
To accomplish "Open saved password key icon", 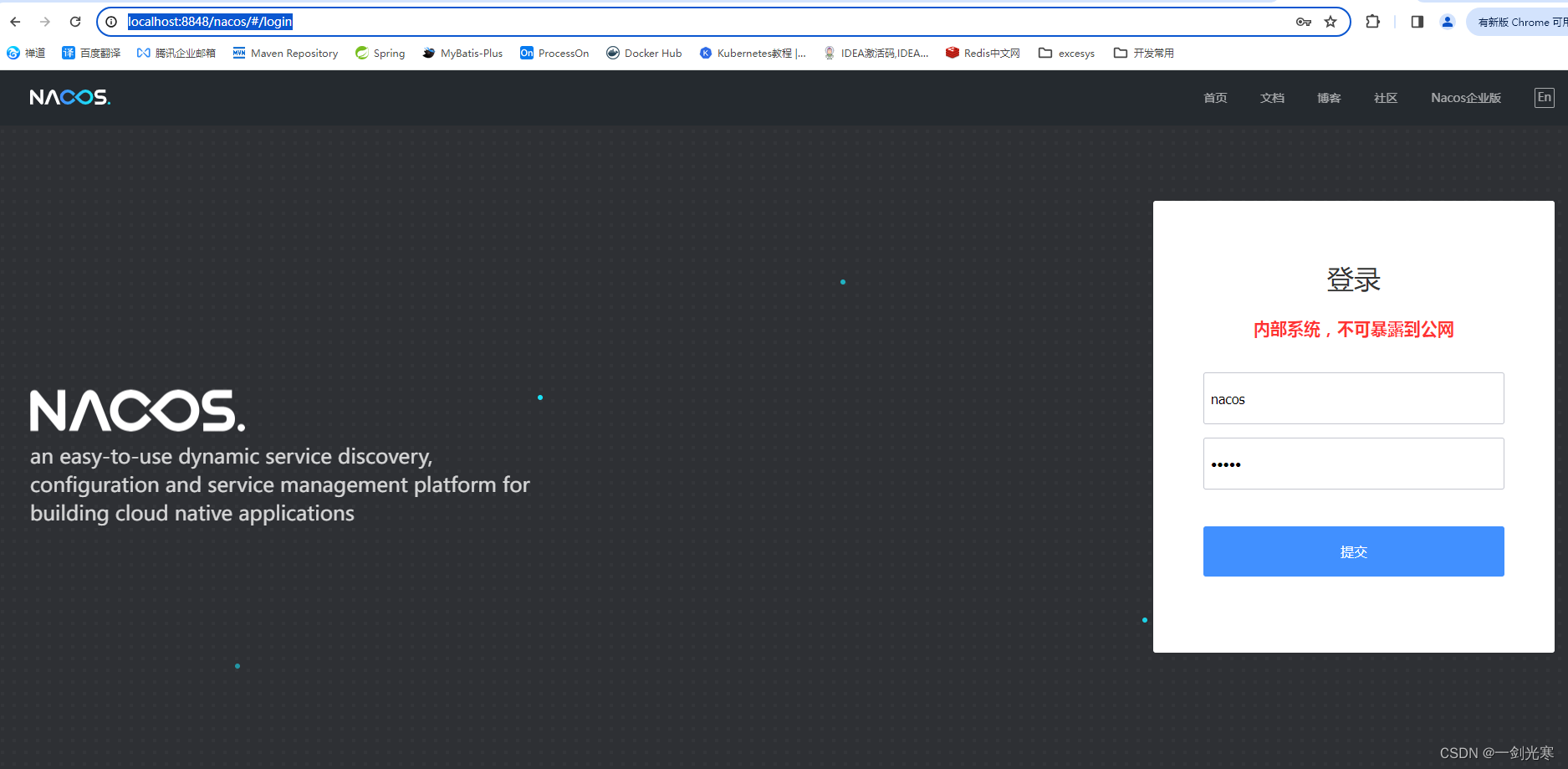I will [x=1303, y=22].
